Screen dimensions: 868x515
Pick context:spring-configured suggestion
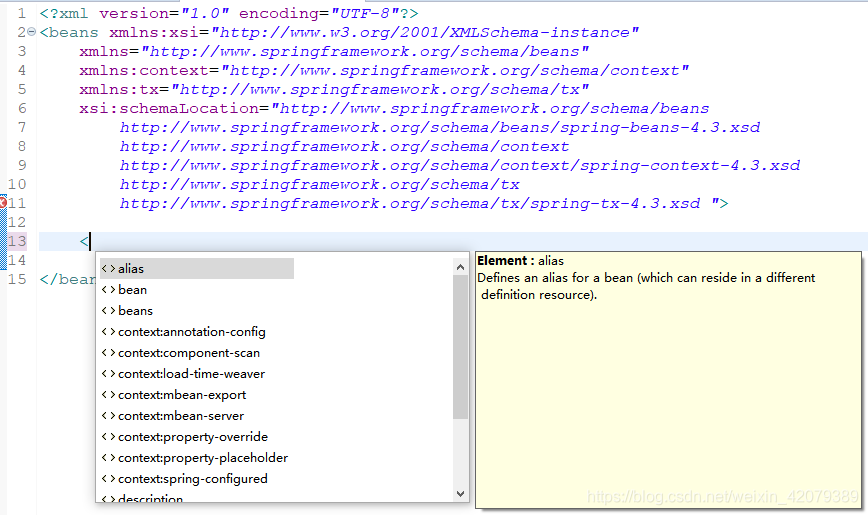pyautogui.click(x=193, y=479)
